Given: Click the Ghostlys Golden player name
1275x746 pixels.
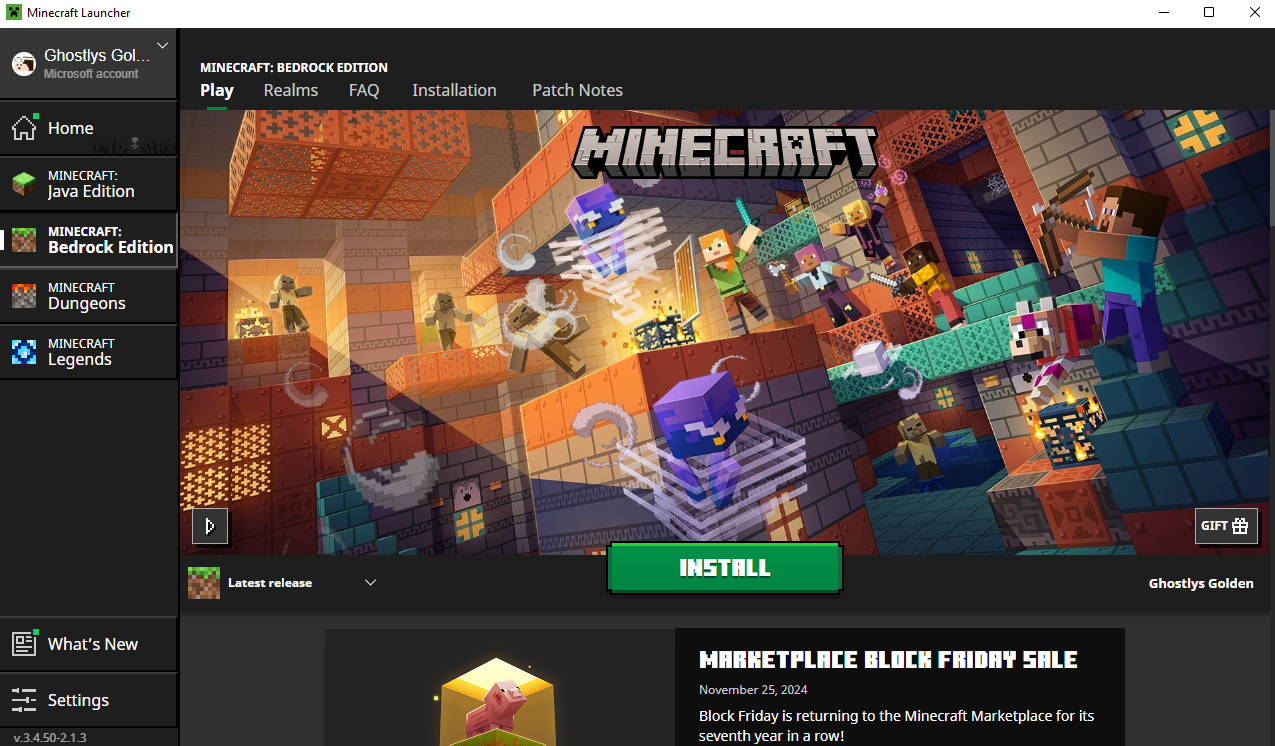Looking at the screenshot, I should pos(1201,583).
